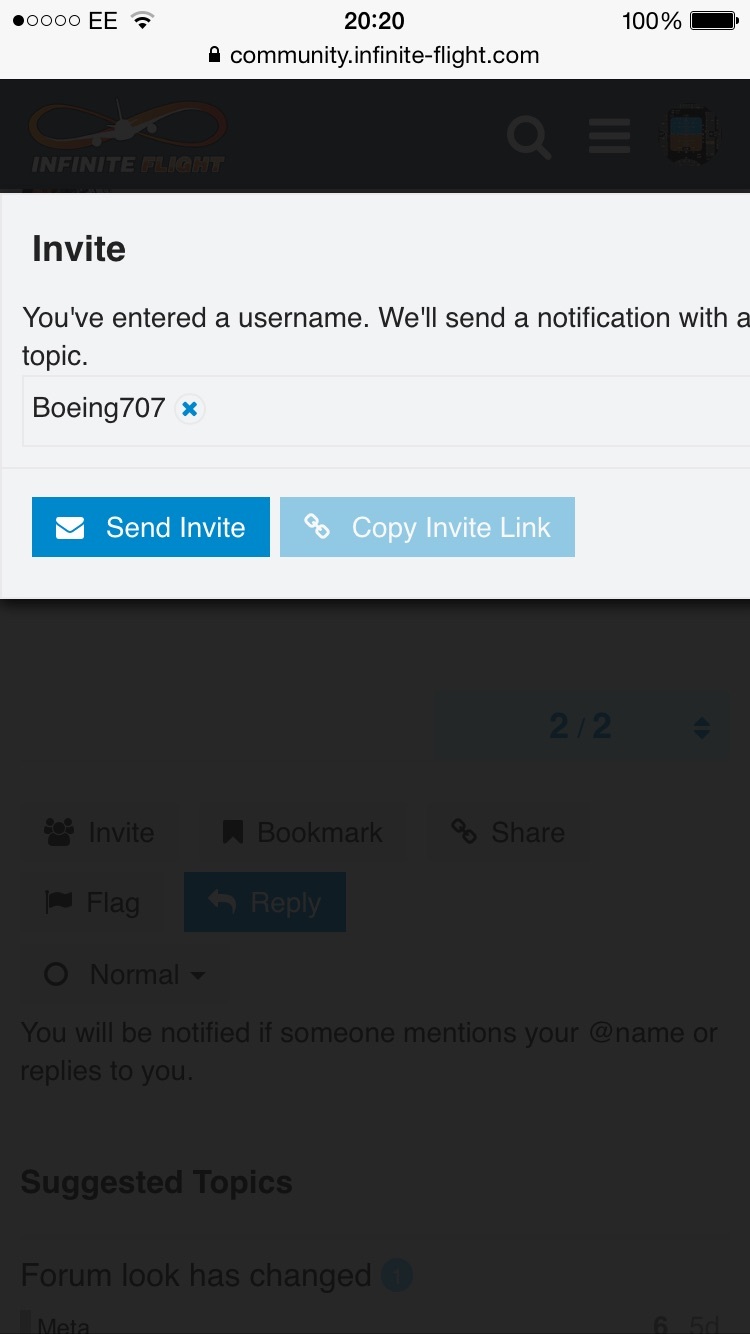This screenshot has height=1334, width=750.
Task: Click Copy Invite Link button
Action: tap(427, 527)
